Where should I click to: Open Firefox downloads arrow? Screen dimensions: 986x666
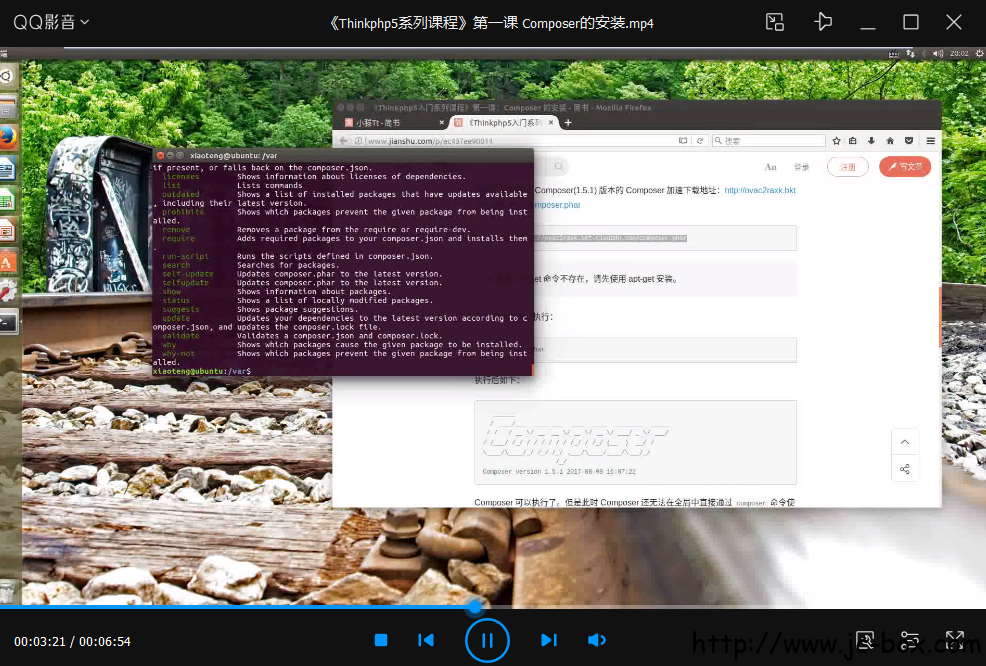[x=872, y=141]
